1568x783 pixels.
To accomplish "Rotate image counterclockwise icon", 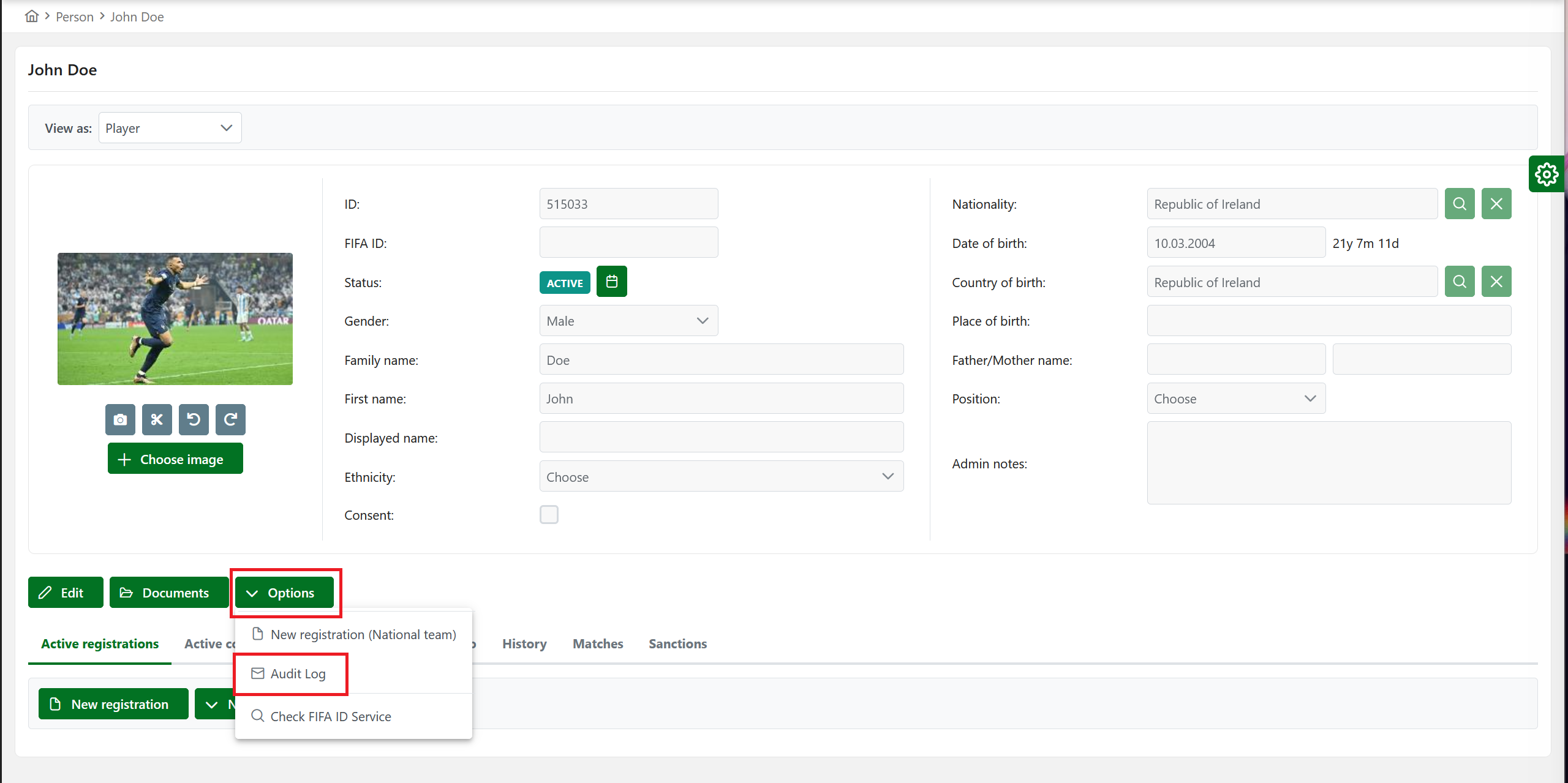I will click(194, 419).
